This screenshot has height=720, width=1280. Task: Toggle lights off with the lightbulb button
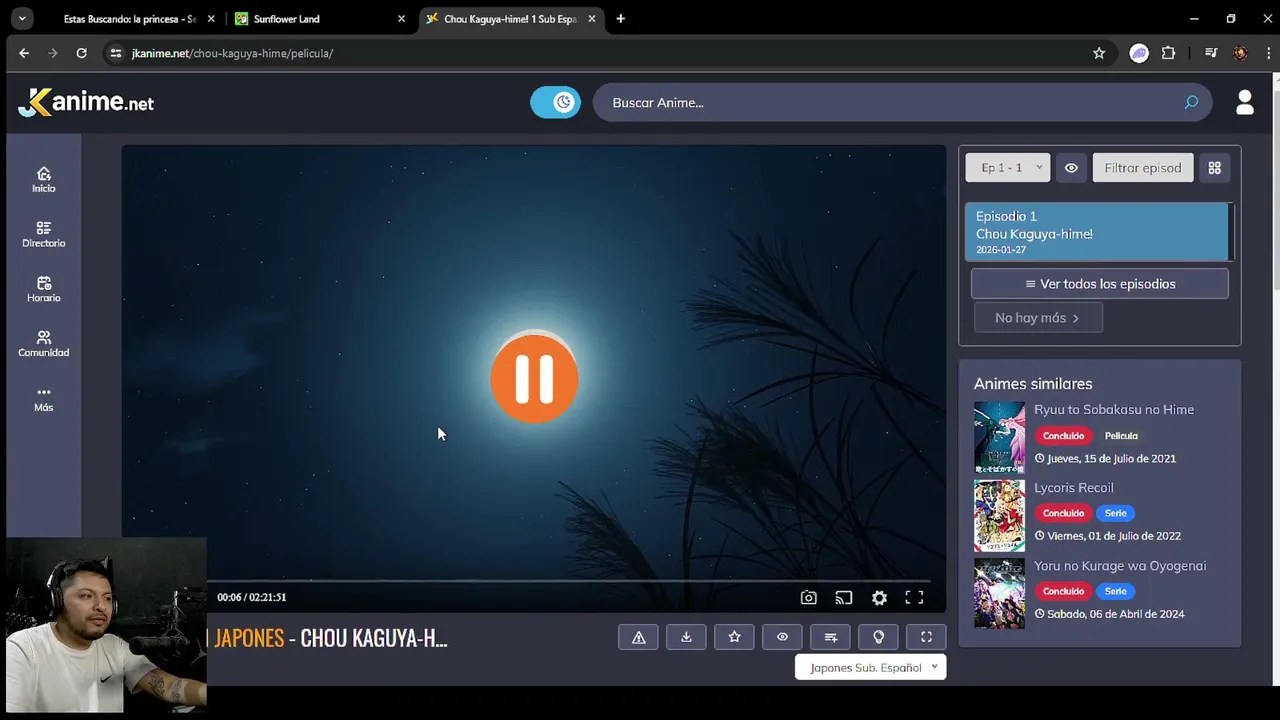tap(878, 637)
